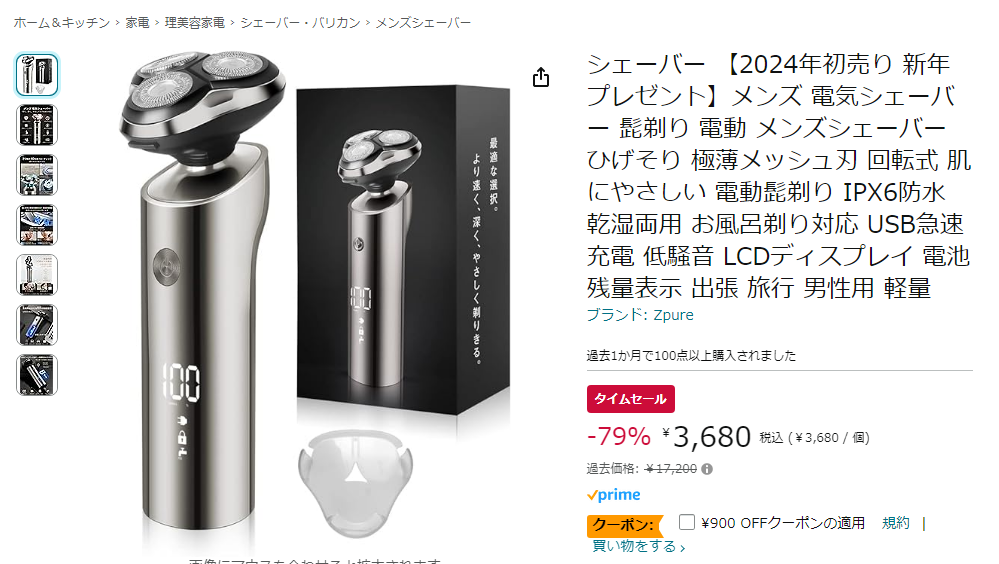Select the second product thumbnail
The image size is (999, 564).
pos(37,125)
